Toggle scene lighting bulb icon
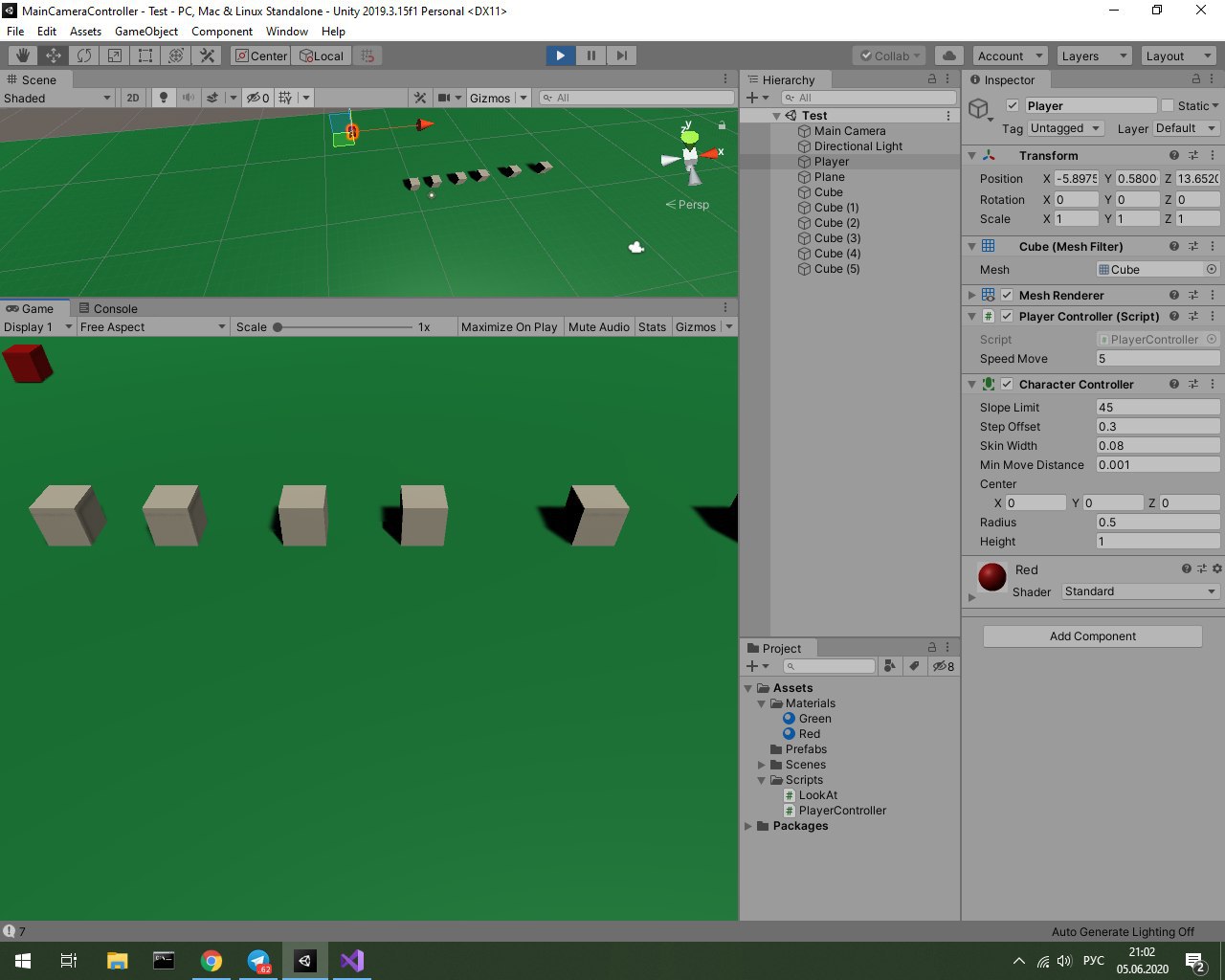The image size is (1225, 980). [x=164, y=98]
